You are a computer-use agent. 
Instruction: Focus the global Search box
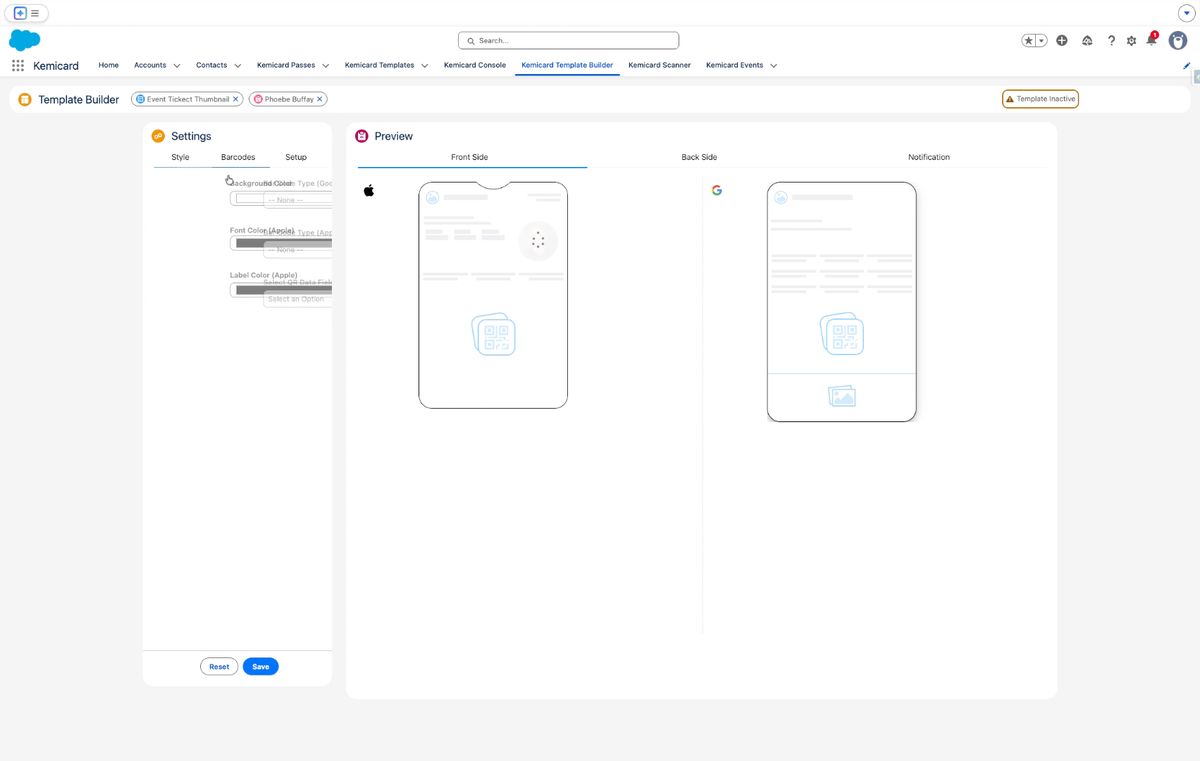click(x=568, y=40)
